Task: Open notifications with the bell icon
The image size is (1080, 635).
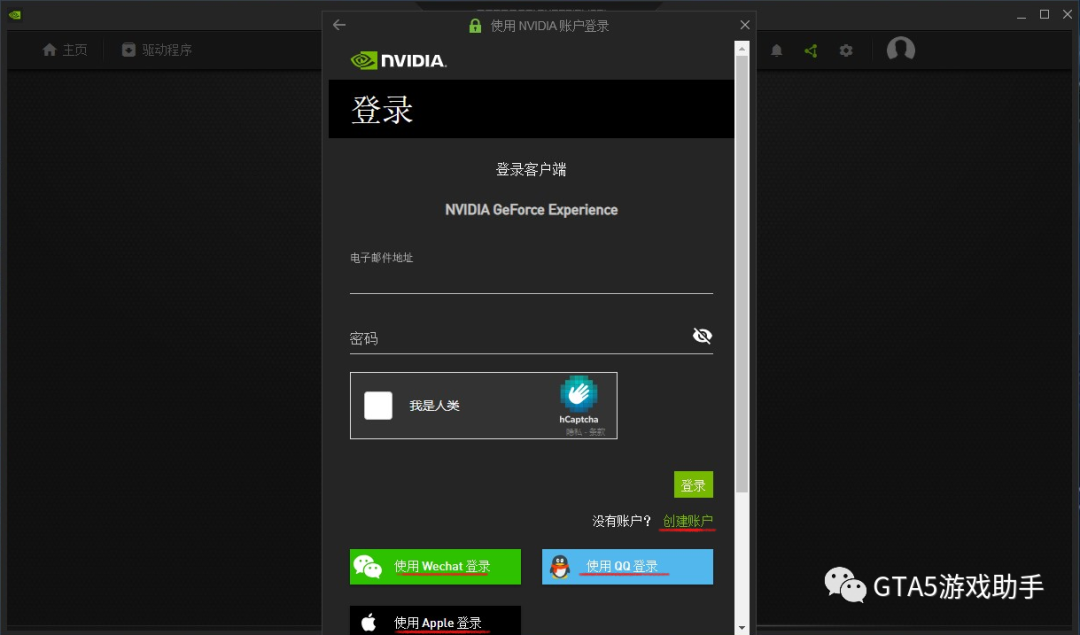Action: [776, 50]
